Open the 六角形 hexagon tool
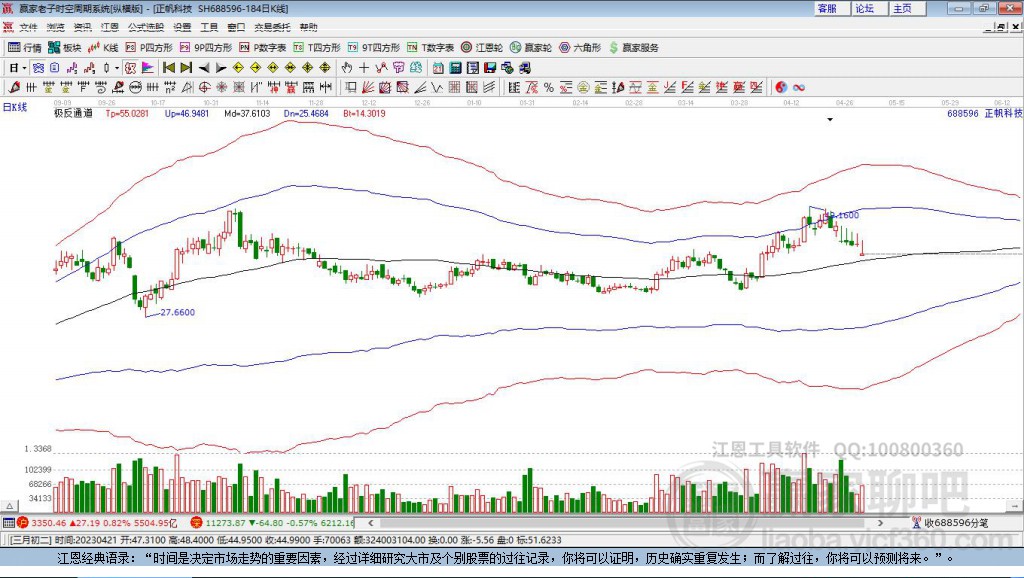1024x578 pixels. pos(579,48)
